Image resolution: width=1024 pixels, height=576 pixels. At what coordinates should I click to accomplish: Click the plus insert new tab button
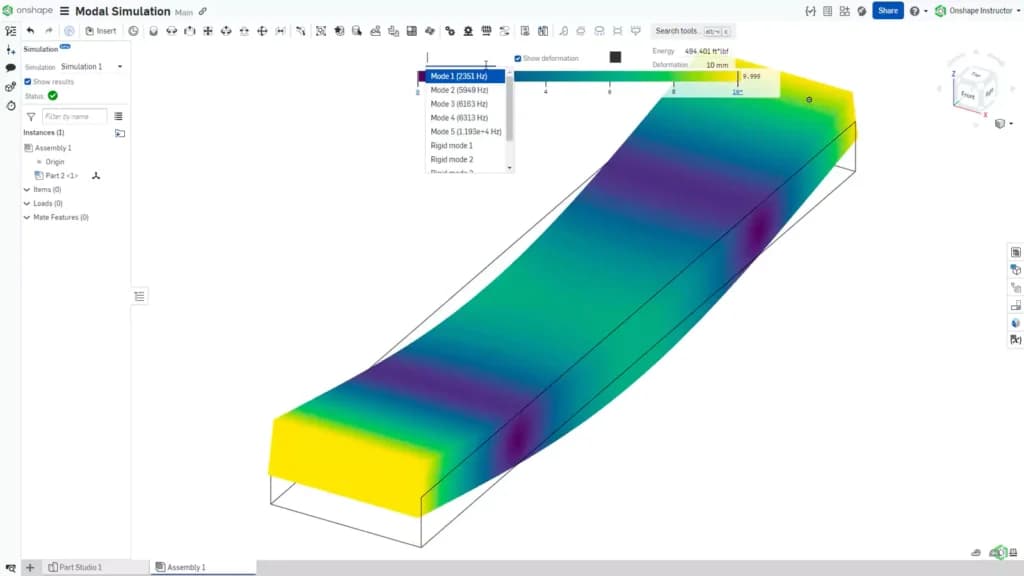pos(29,568)
